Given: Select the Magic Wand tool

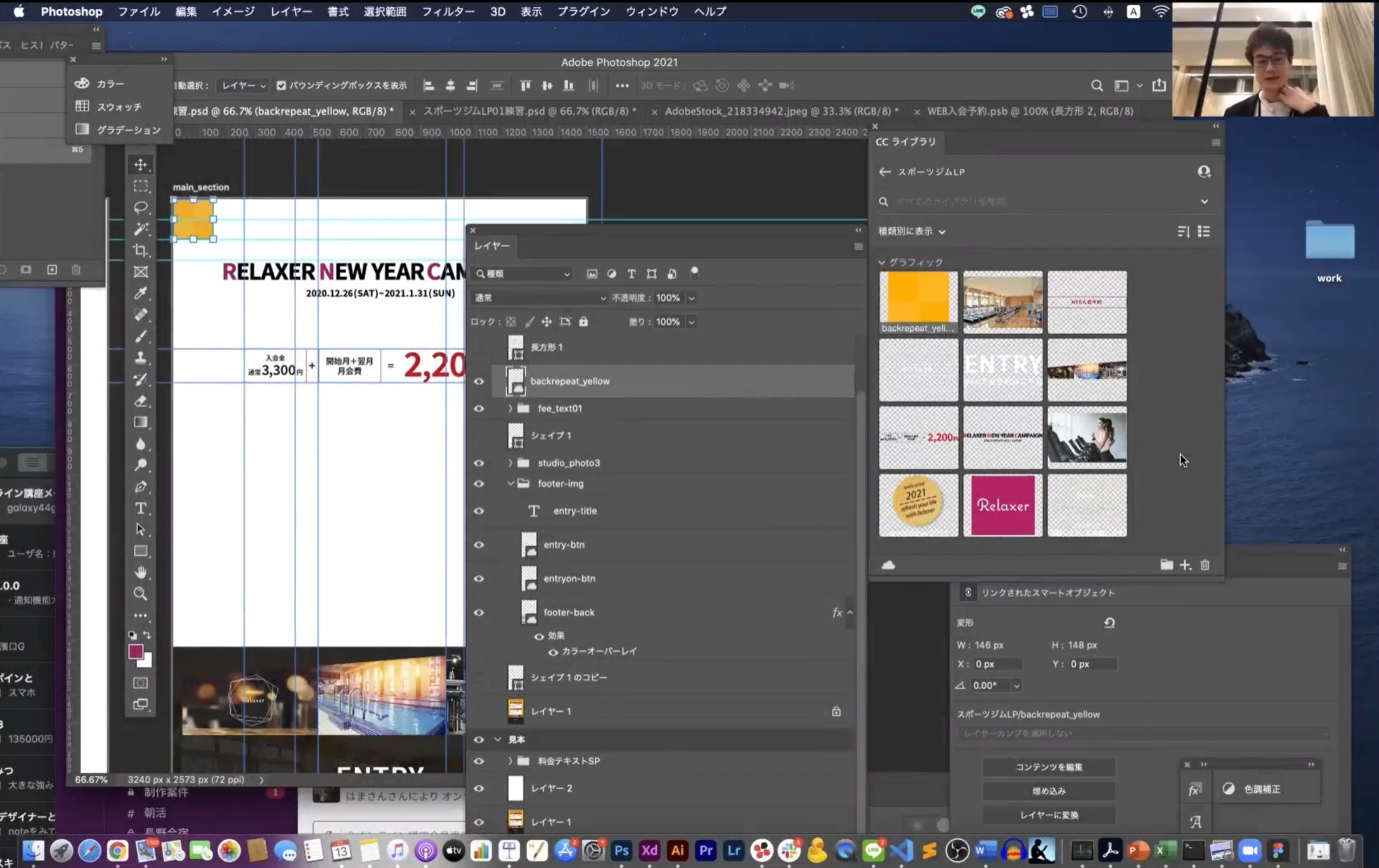Looking at the screenshot, I should 141,228.
